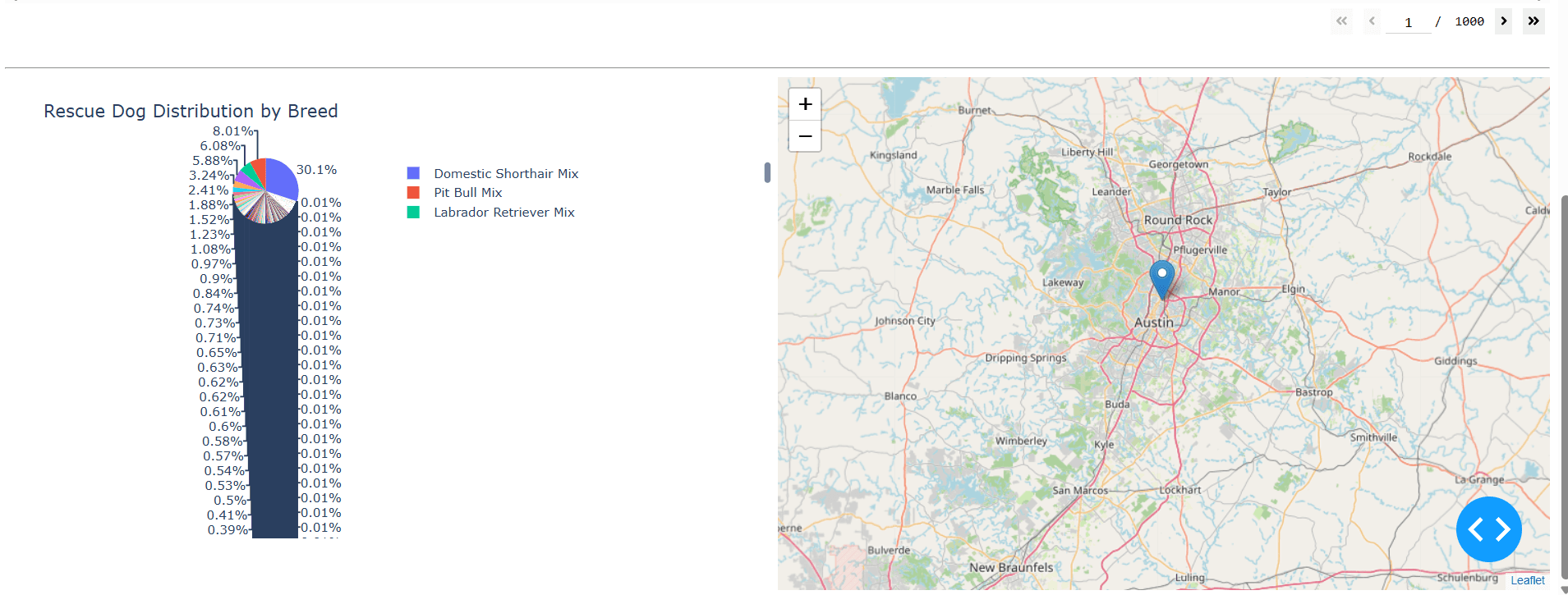Open the Leaflet attribution link

click(1527, 580)
